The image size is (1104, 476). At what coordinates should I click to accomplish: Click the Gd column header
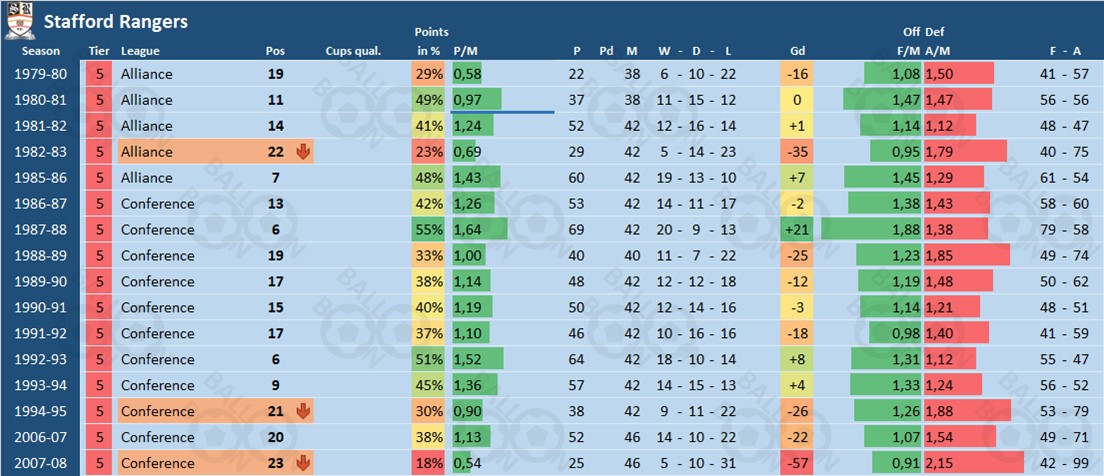coord(797,51)
